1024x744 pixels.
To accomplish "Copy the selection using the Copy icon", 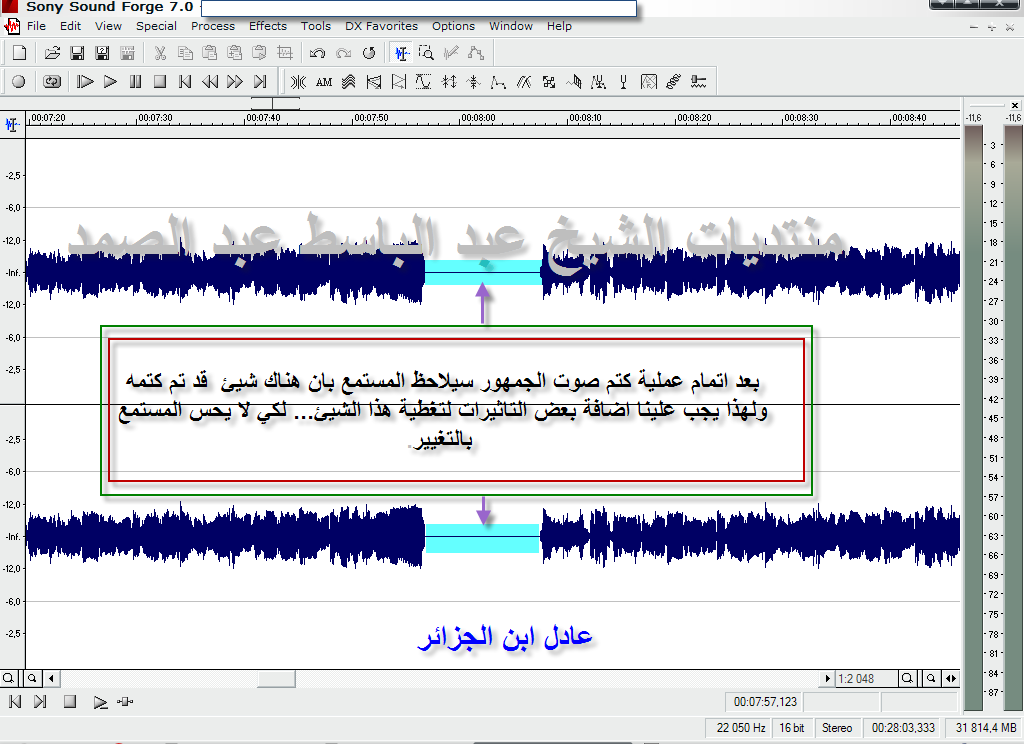I will pyautogui.click(x=185, y=53).
